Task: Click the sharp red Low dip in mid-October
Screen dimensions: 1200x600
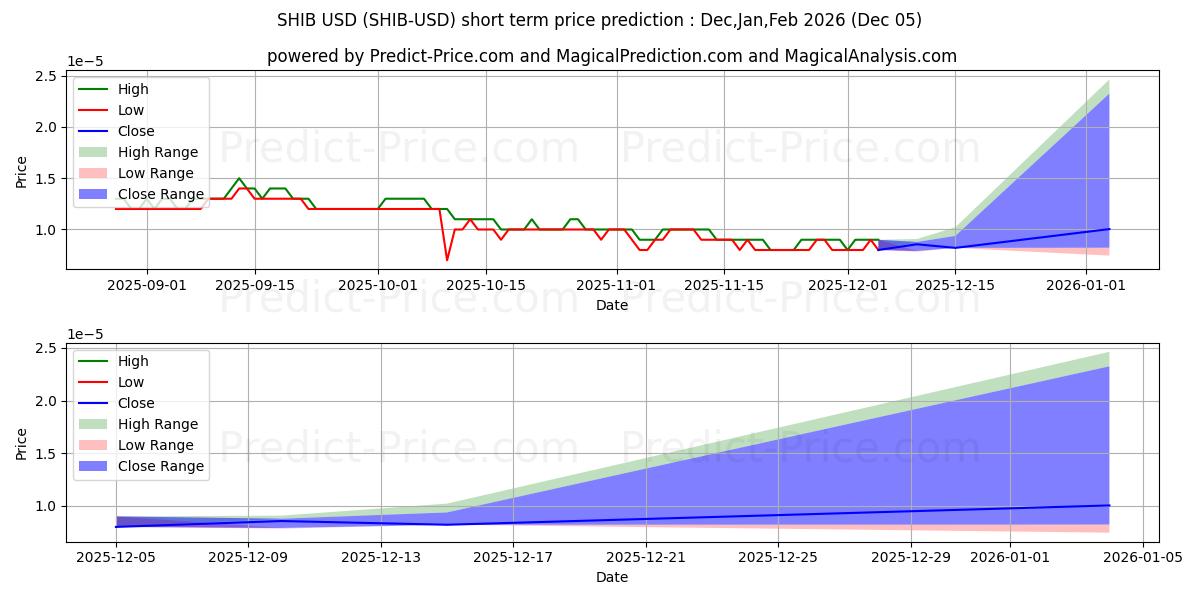Action: [x=447, y=260]
